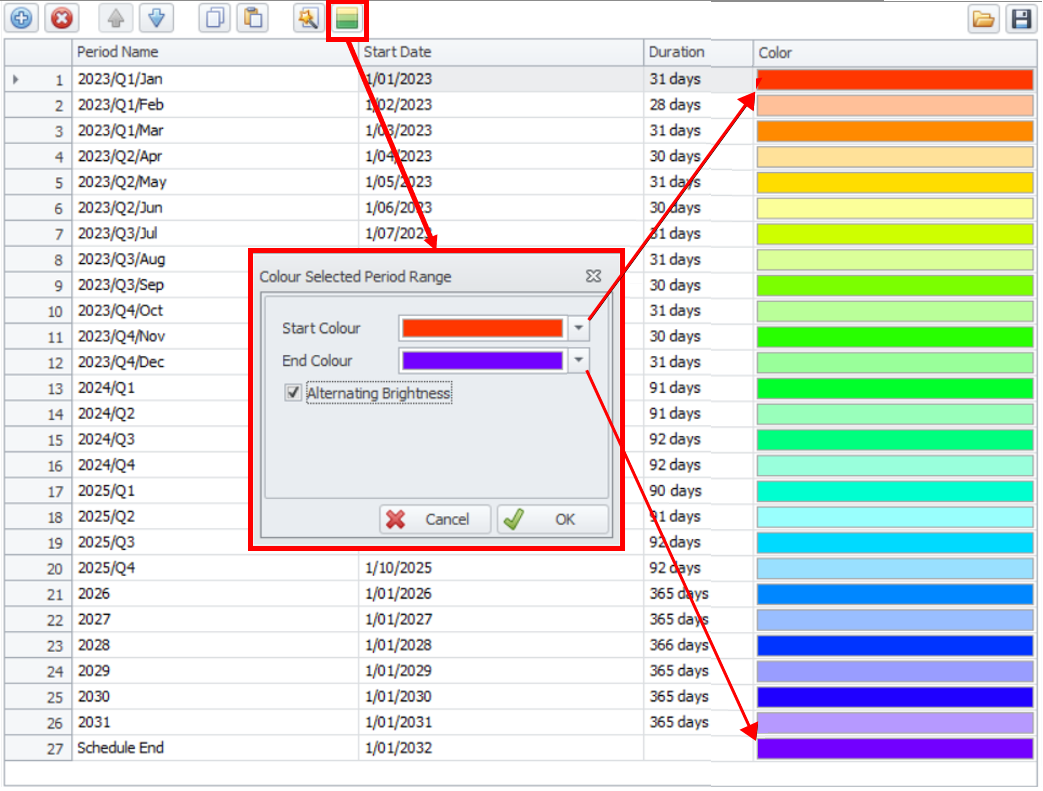The height and width of the screenshot is (791, 1043).
Task: Click the copy icon in the toolbar
Action: point(213,18)
